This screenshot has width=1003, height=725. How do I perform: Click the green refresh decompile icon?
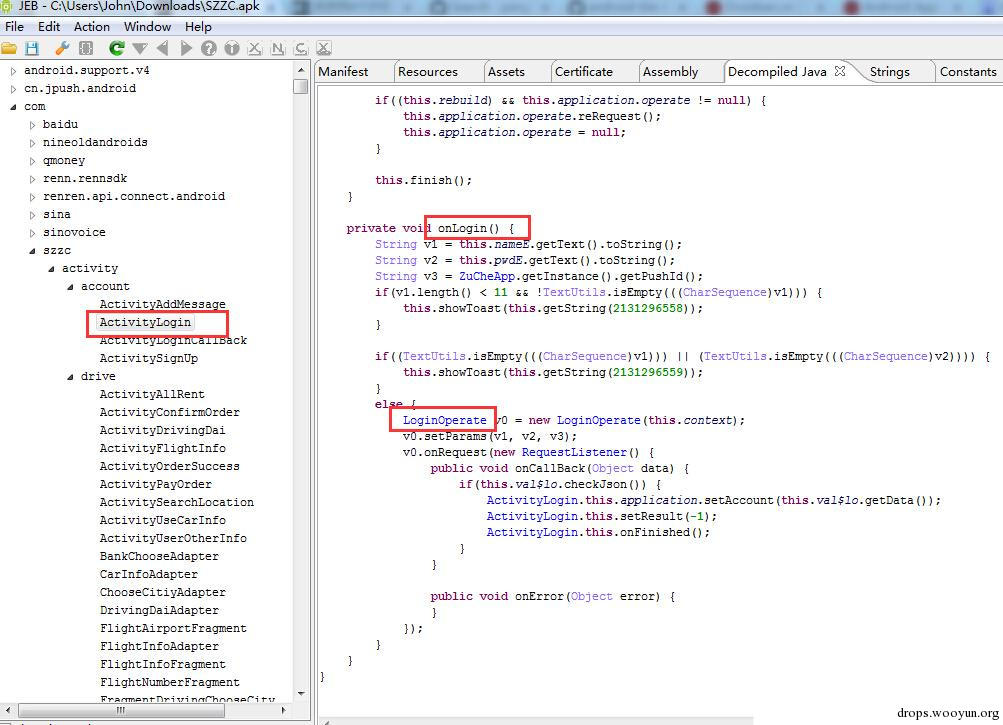pyautogui.click(x=116, y=48)
